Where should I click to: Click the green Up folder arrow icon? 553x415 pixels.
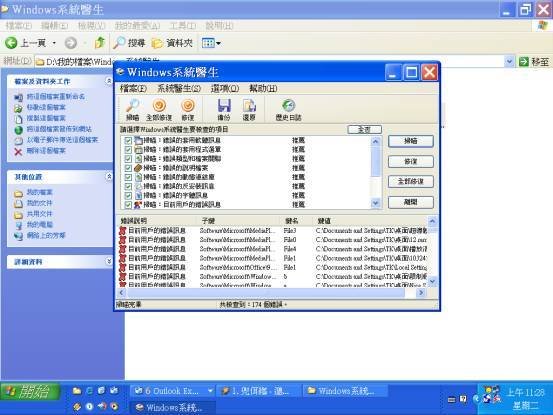[99, 43]
